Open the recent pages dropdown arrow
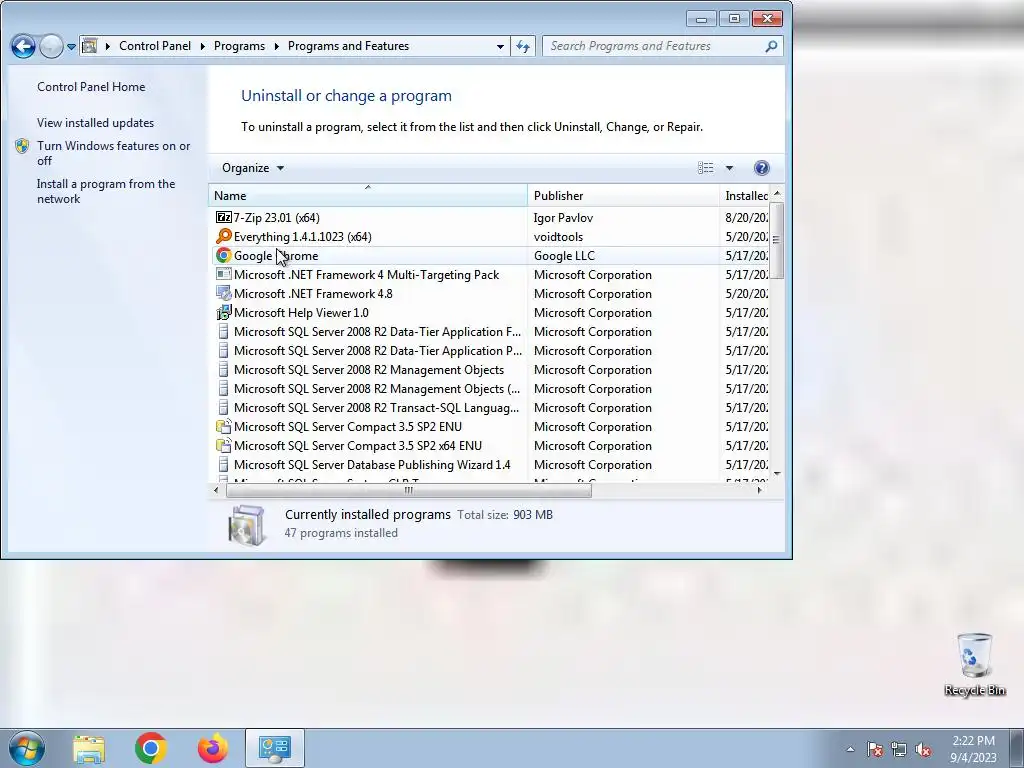The width and height of the screenshot is (1024, 768). 71,47
